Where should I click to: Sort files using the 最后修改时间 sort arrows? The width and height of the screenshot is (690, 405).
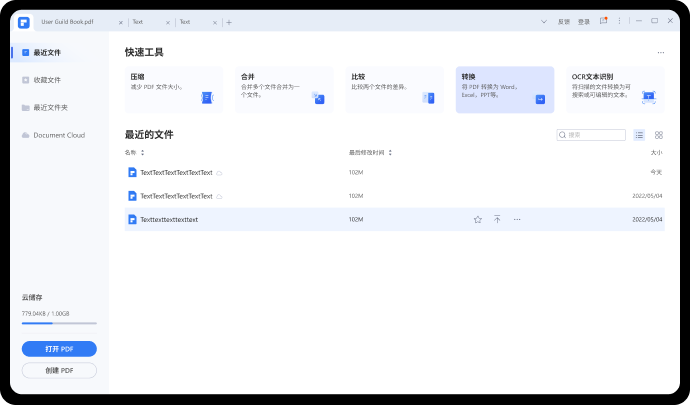point(390,153)
